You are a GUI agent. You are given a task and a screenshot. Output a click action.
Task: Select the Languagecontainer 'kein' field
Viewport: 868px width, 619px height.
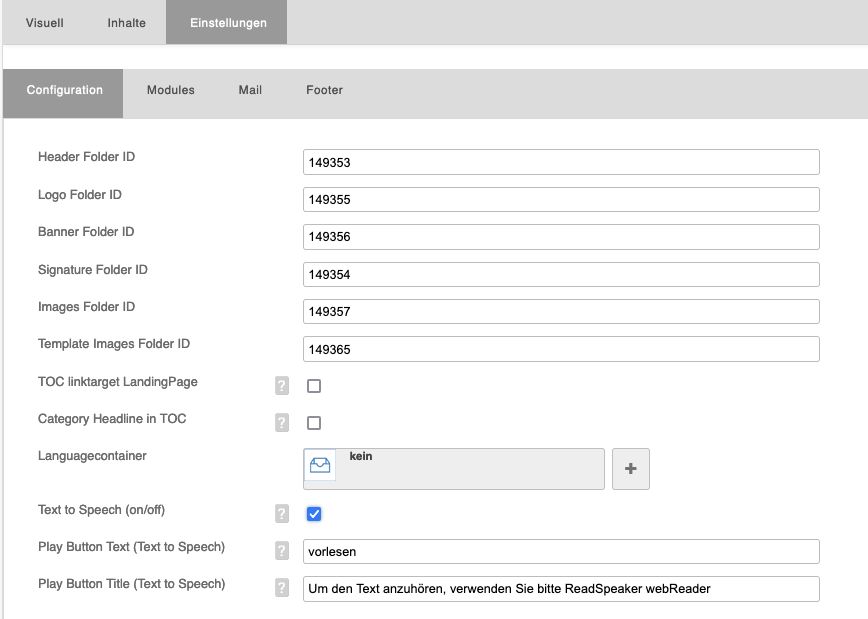(x=454, y=469)
